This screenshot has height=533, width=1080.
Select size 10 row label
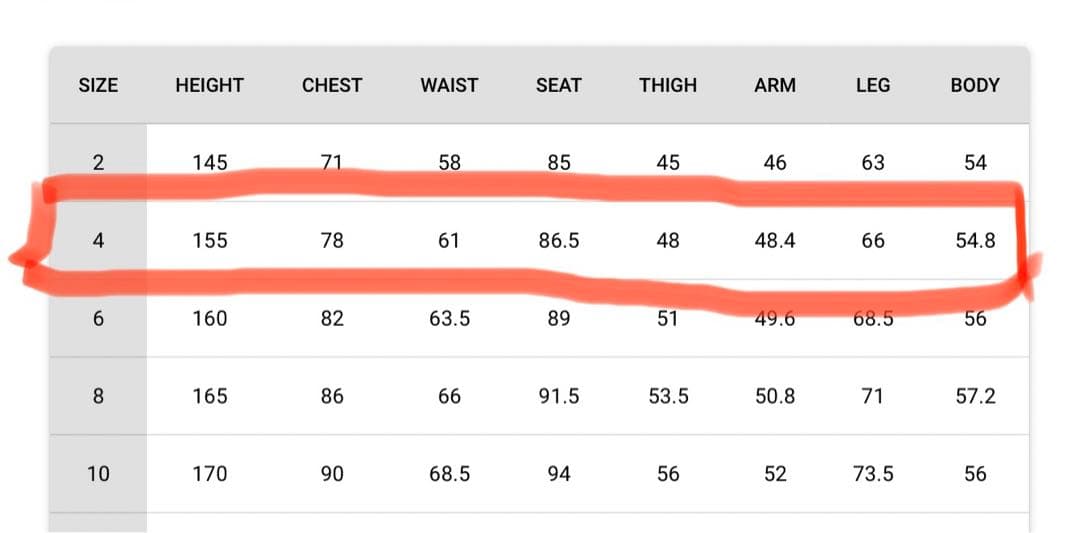[x=98, y=474]
